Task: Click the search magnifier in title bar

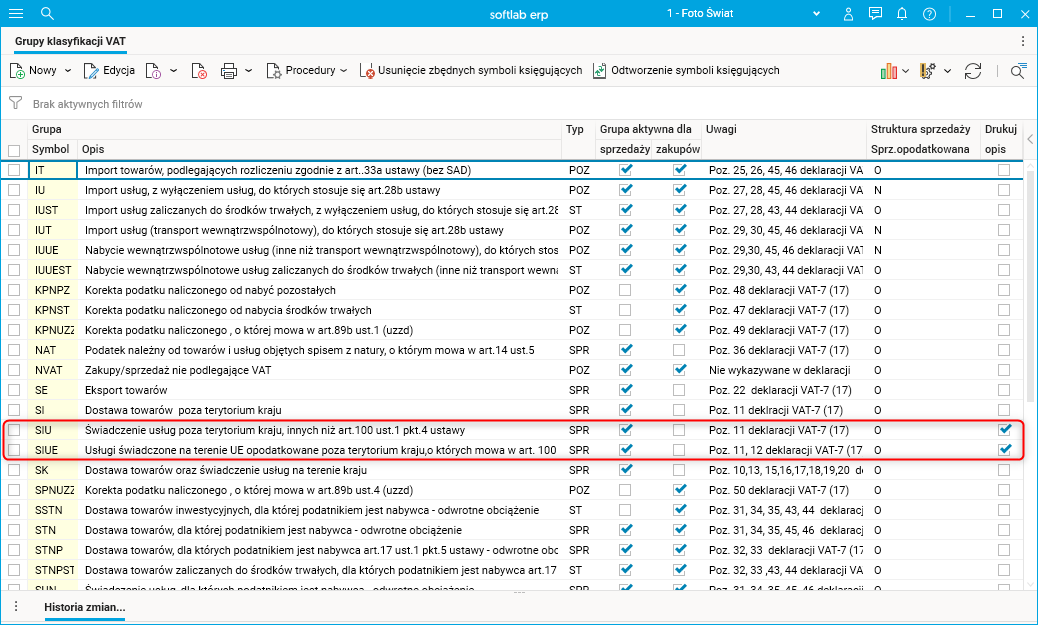Action: 47,13
